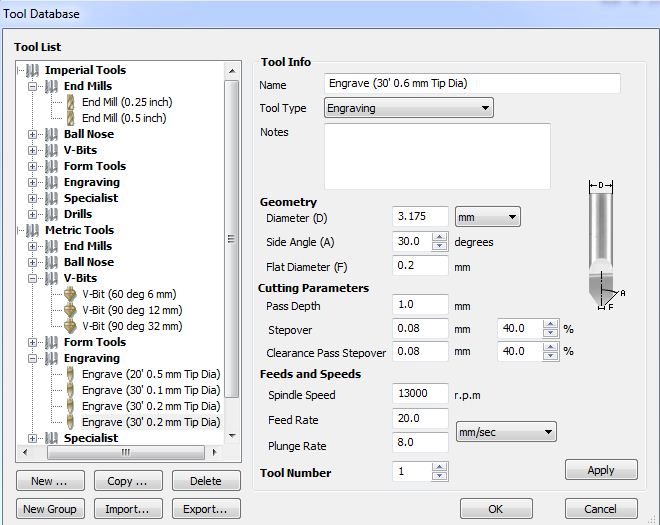The height and width of the screenshot is (525, 660).
Task: Click the V-Bit (90 deg 12 mm) icon
Action: click(70, 310)
